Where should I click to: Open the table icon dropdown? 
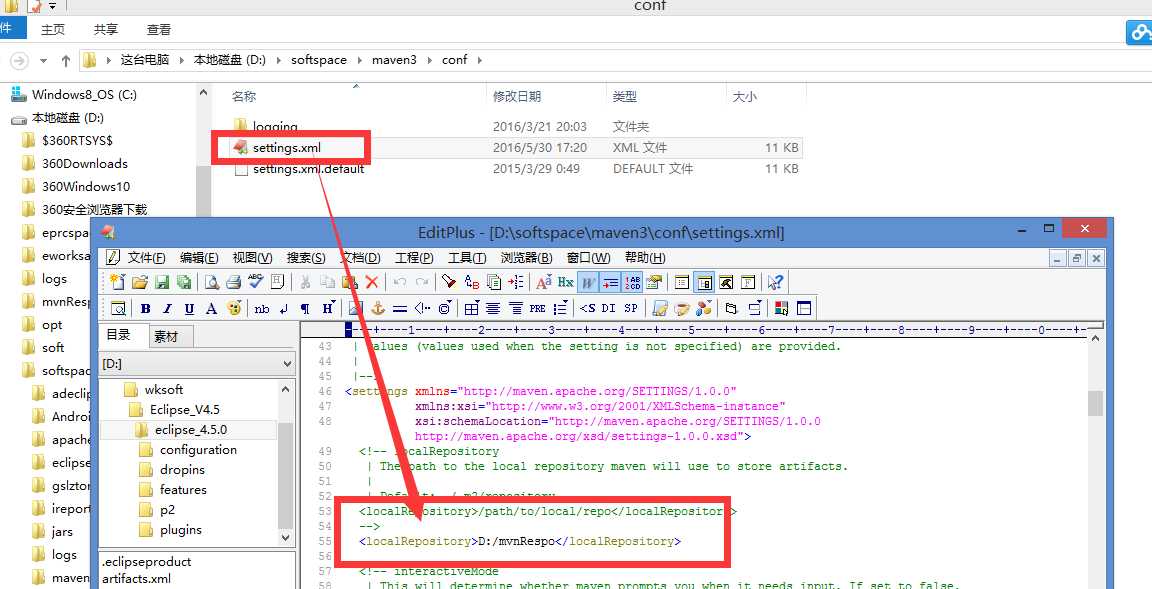tap(472, 308)
